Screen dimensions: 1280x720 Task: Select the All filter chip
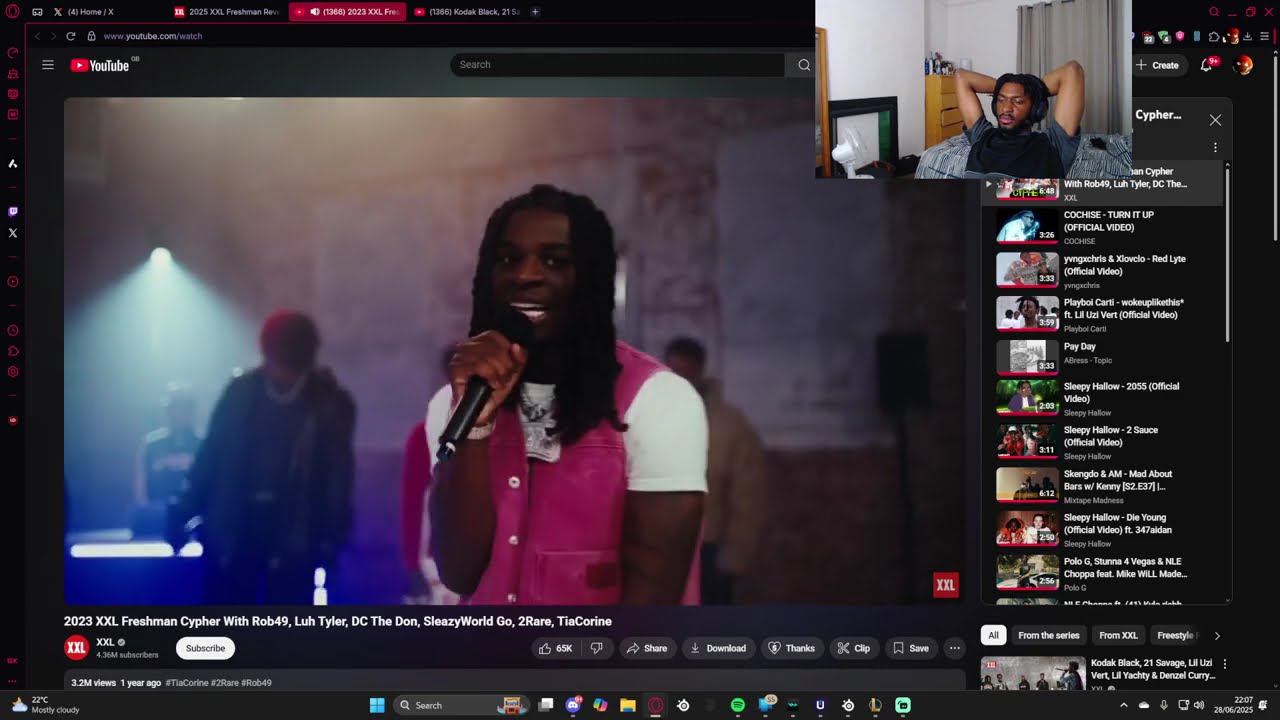pos(993,636)
